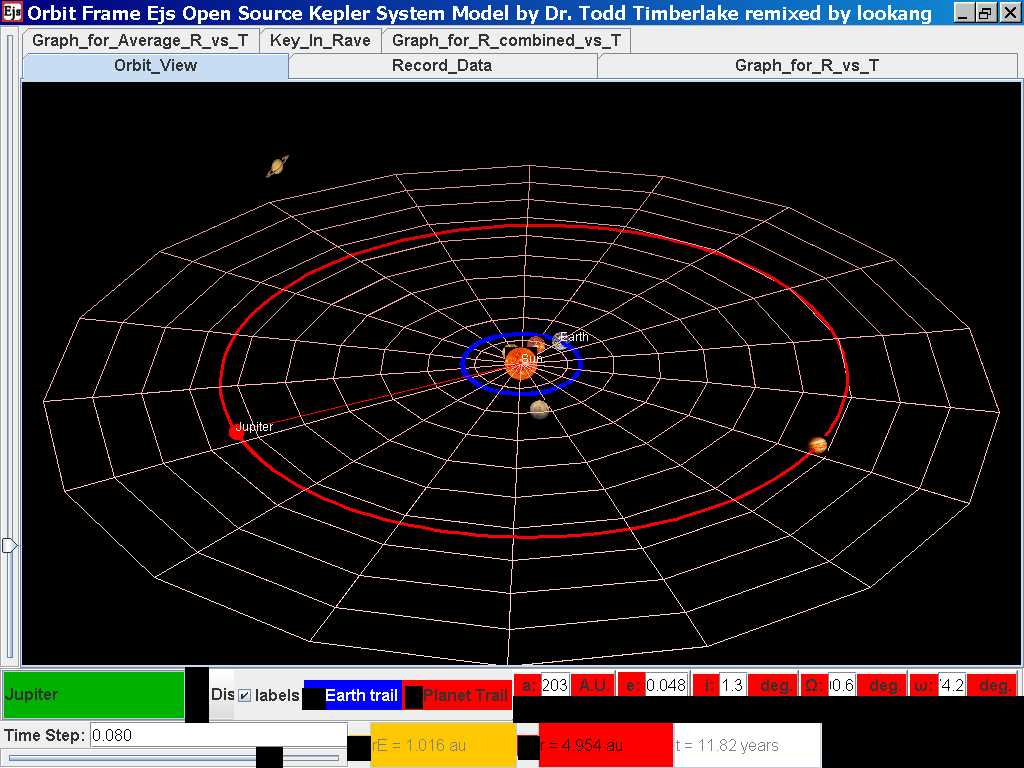Switch to the Graph_for_Average_R_vs_T tab
This screenshot has height=768, width=1024.
point(140,40)
